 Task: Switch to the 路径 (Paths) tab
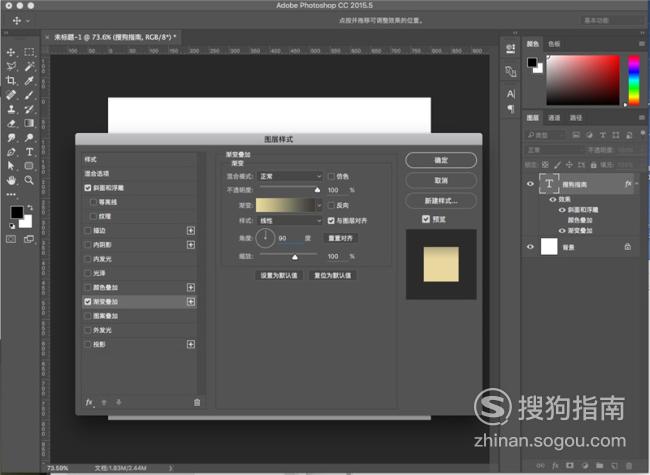point(575,118)
